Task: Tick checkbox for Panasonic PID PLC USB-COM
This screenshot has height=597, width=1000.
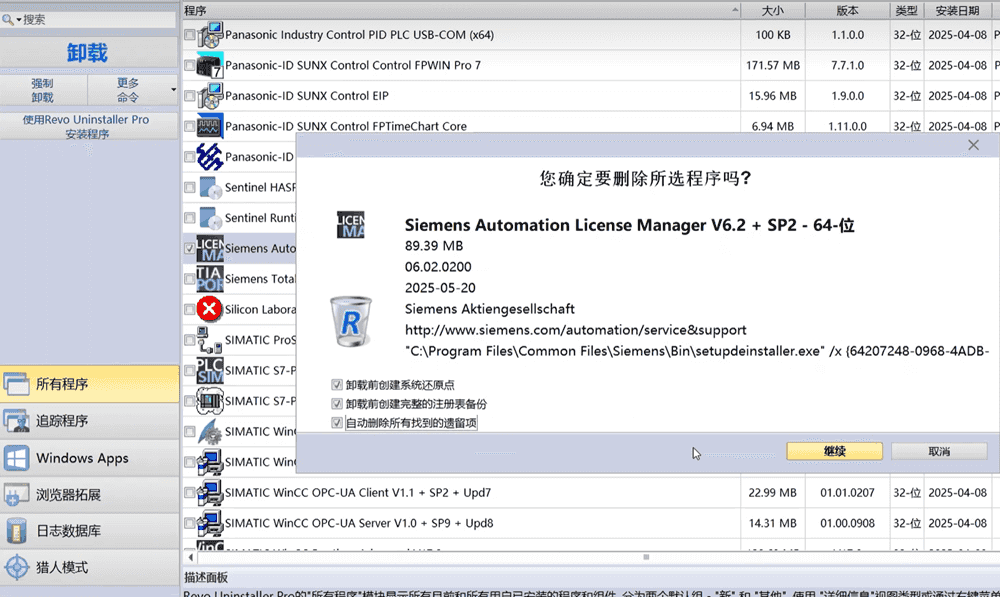Action: pos(190,35)
